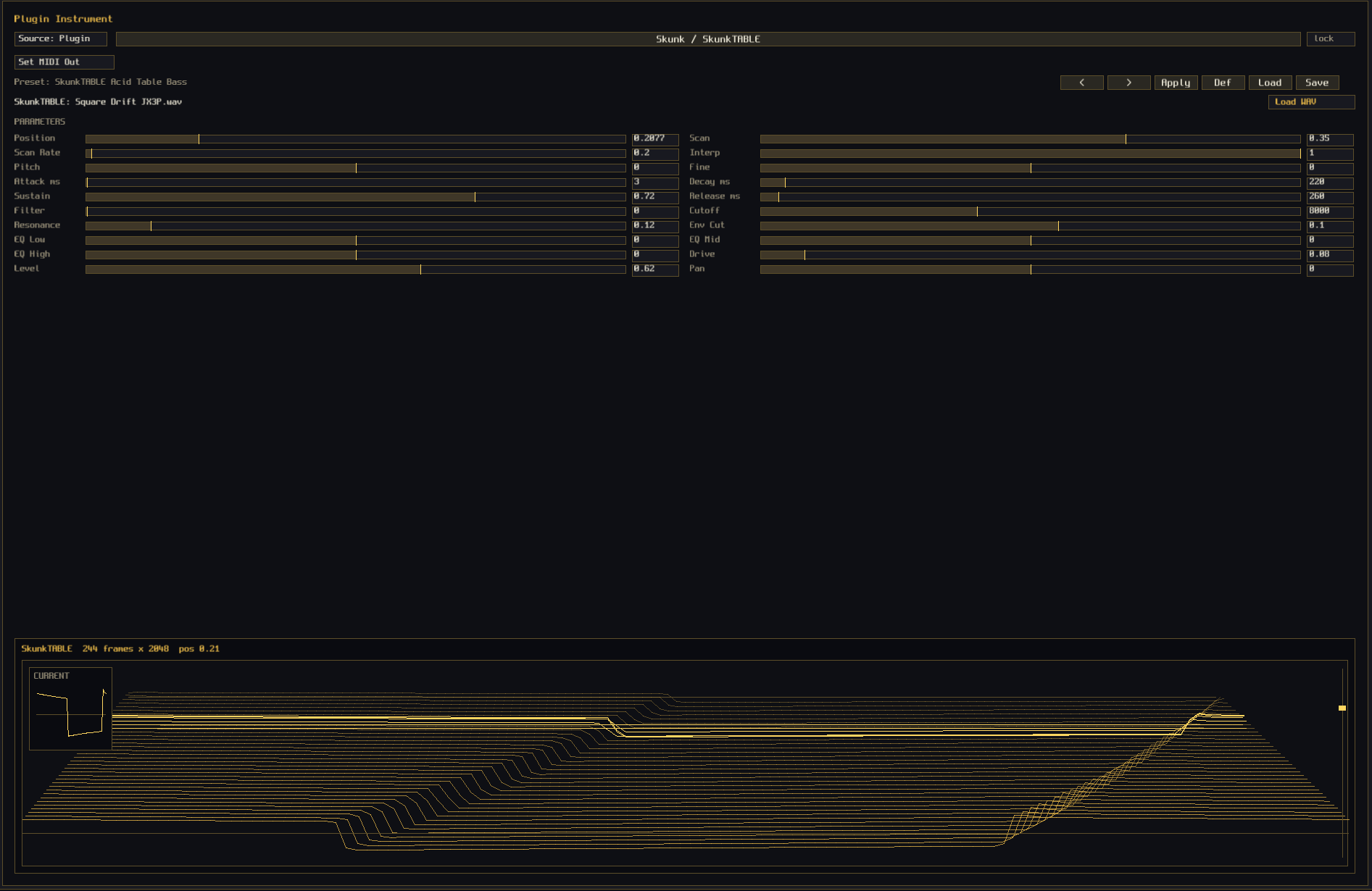Edit Pan value field
Image resolution: width=1372 pixels, height=891 pixels.
[1330, 269]
